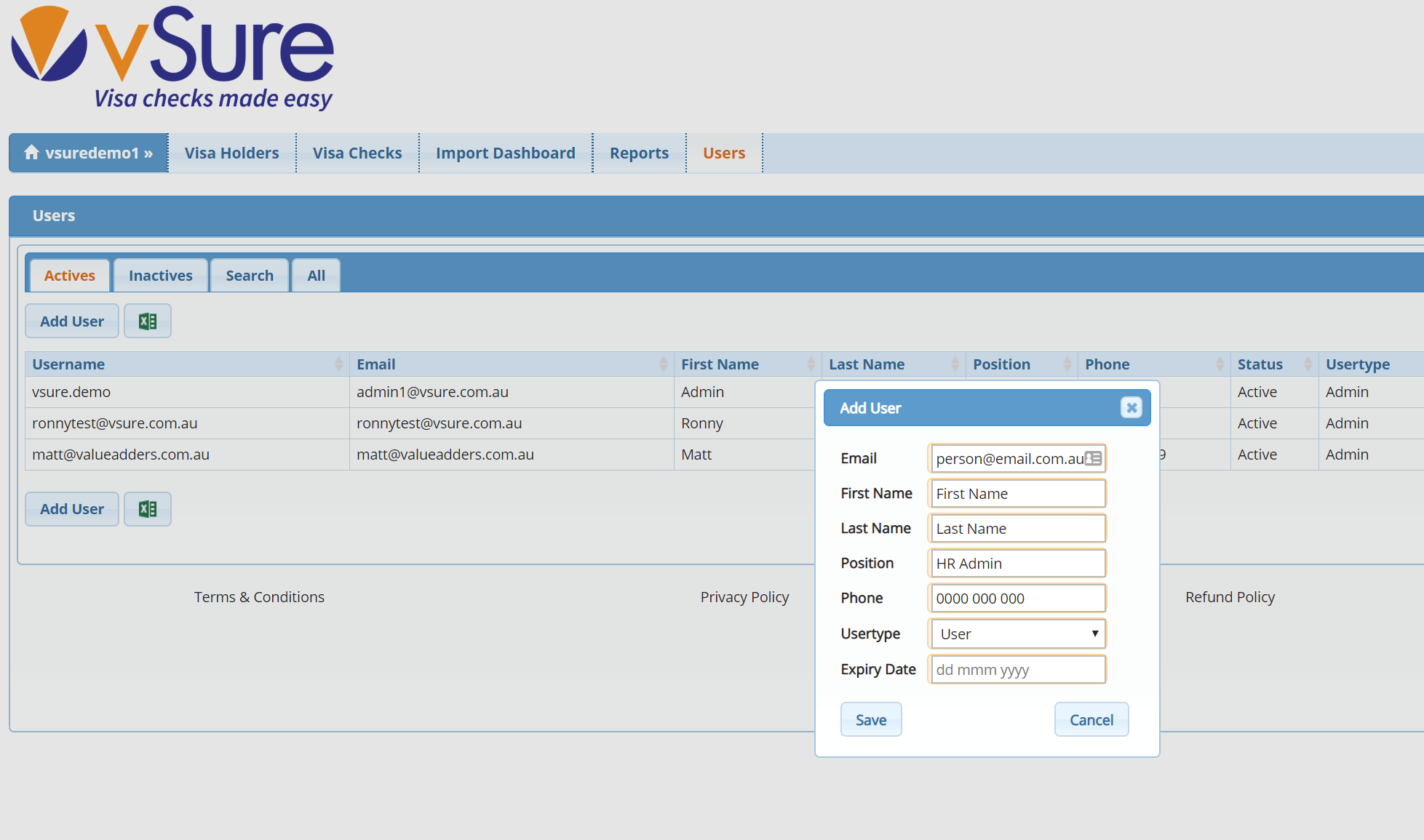The image size is (1424, 840).
Task: Export users via top Excel icon
Action: pos(148,321)
